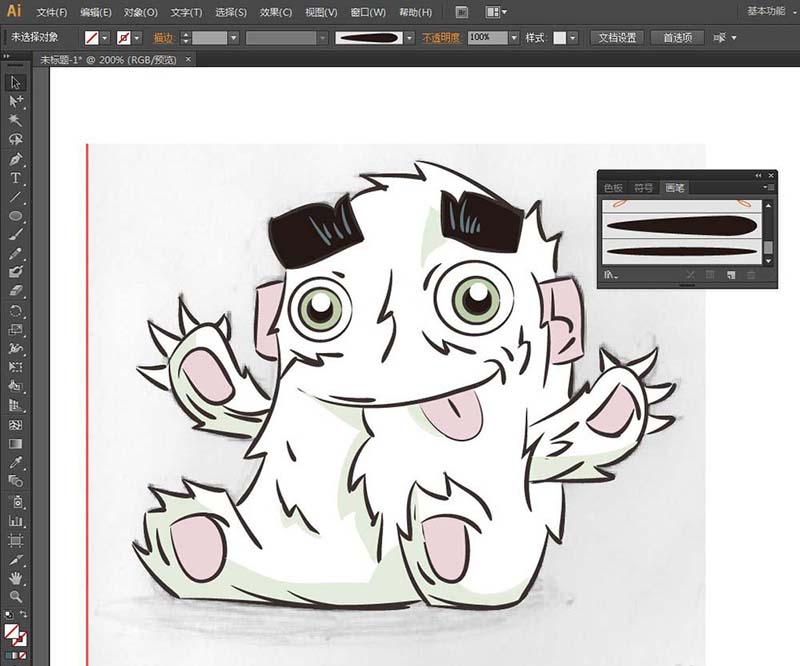Open the 对象(O) menu
The image size is (800, 666).
[x=141, y=12]
